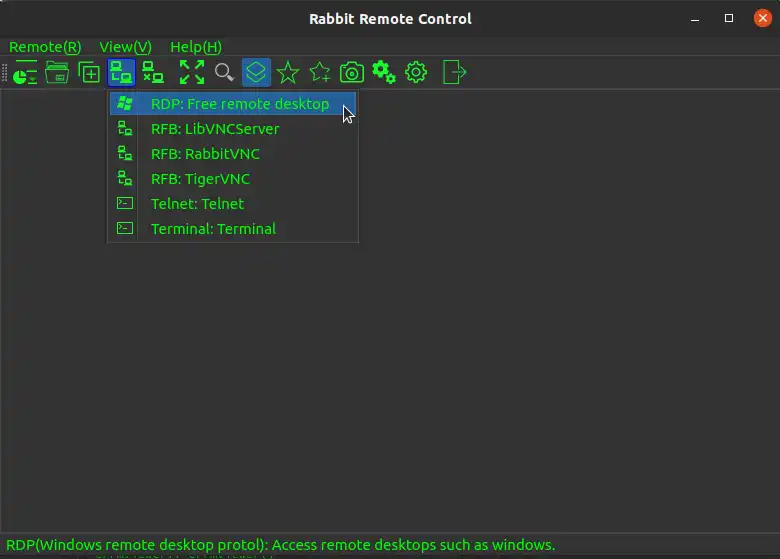Image resolution: width=780 pixels, height=559 pixels.
Task: Open the Remote(R) menu
Action: 45,47
